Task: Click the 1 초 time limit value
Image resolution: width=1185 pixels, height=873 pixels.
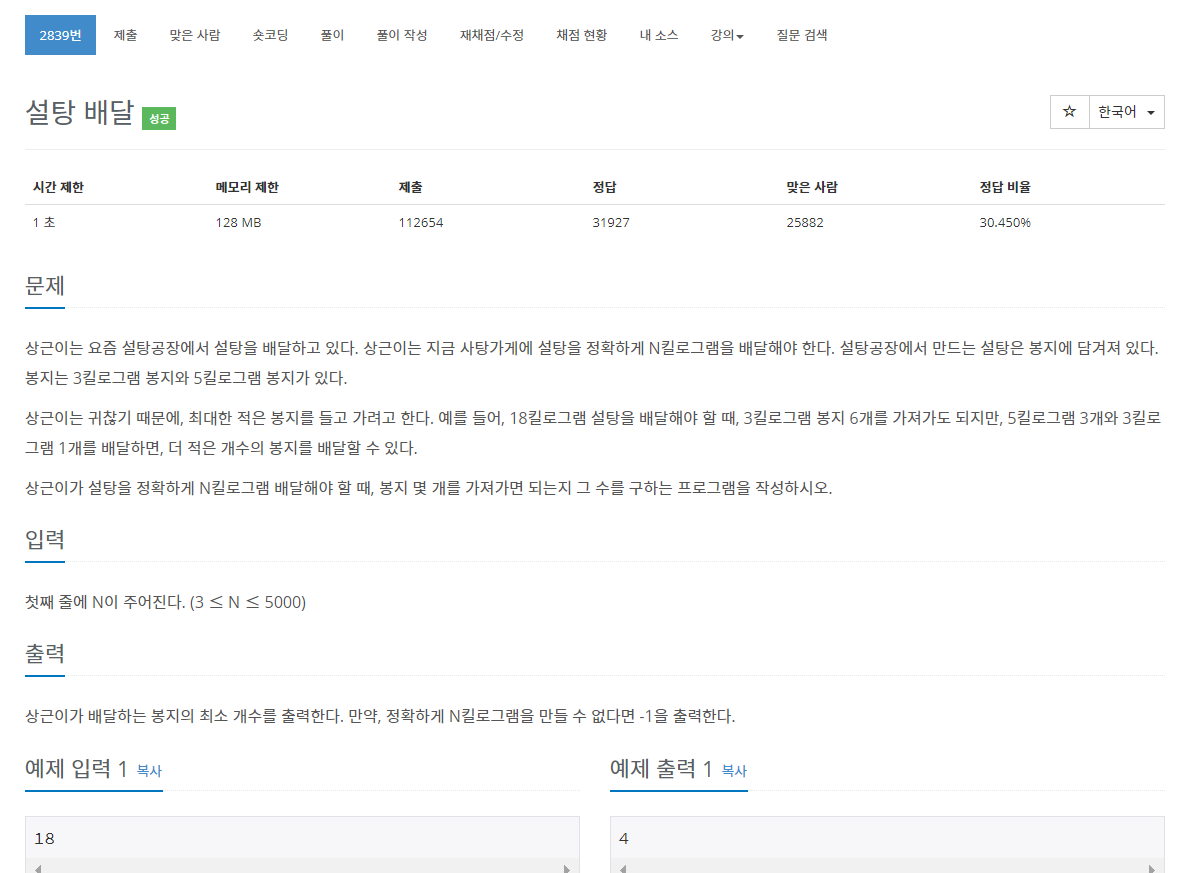Action: pyautogui.click(x=44, y=222)
